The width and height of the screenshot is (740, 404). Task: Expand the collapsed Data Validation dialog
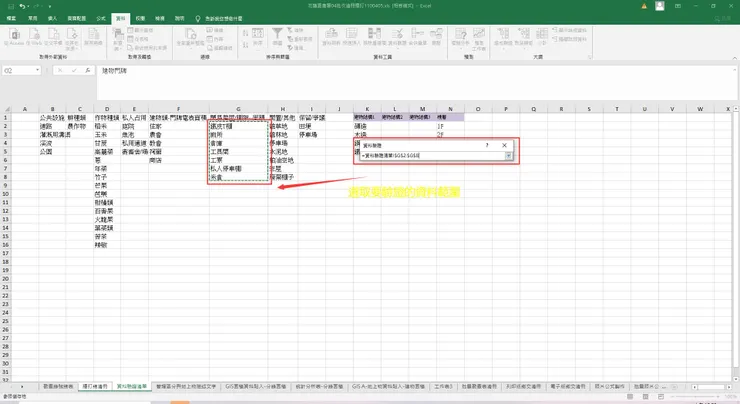point(508,155)
